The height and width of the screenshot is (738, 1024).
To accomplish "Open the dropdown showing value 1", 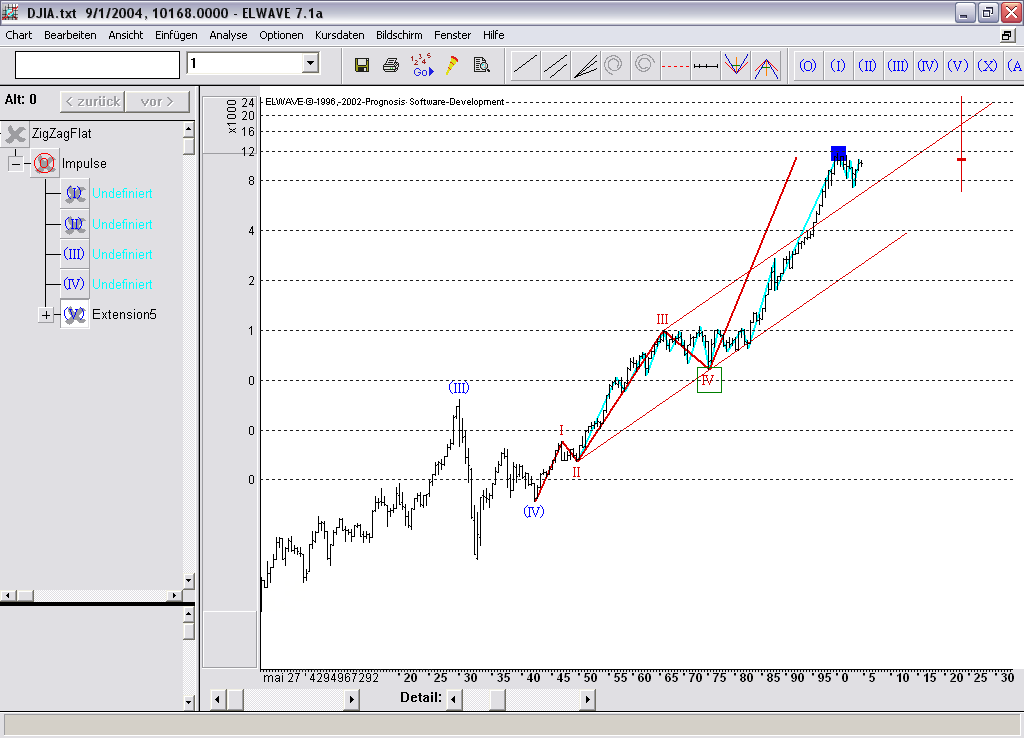I will (310, 64).
